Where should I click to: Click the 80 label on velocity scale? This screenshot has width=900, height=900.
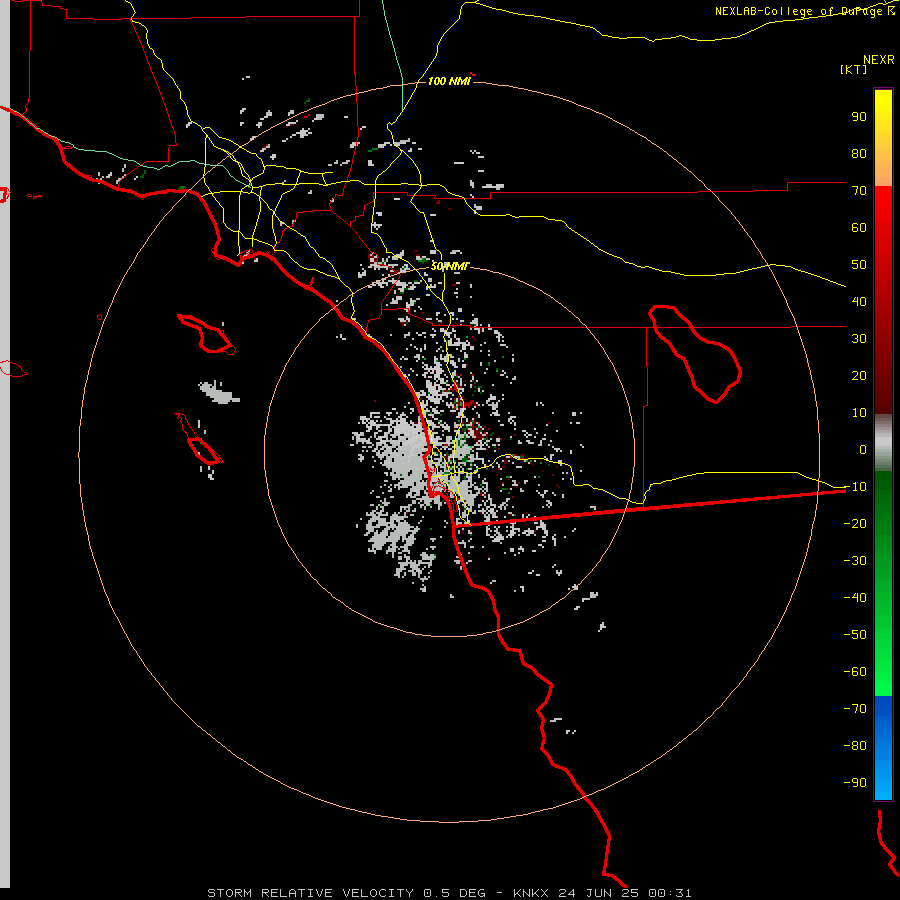click(x=859, y=154)
